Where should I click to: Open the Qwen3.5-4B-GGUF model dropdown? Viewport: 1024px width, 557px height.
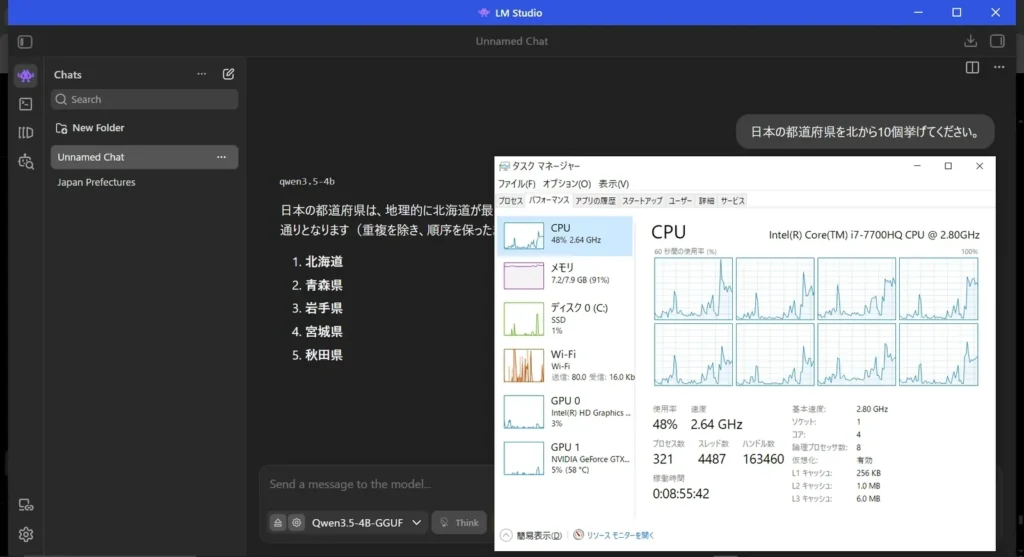366,522
